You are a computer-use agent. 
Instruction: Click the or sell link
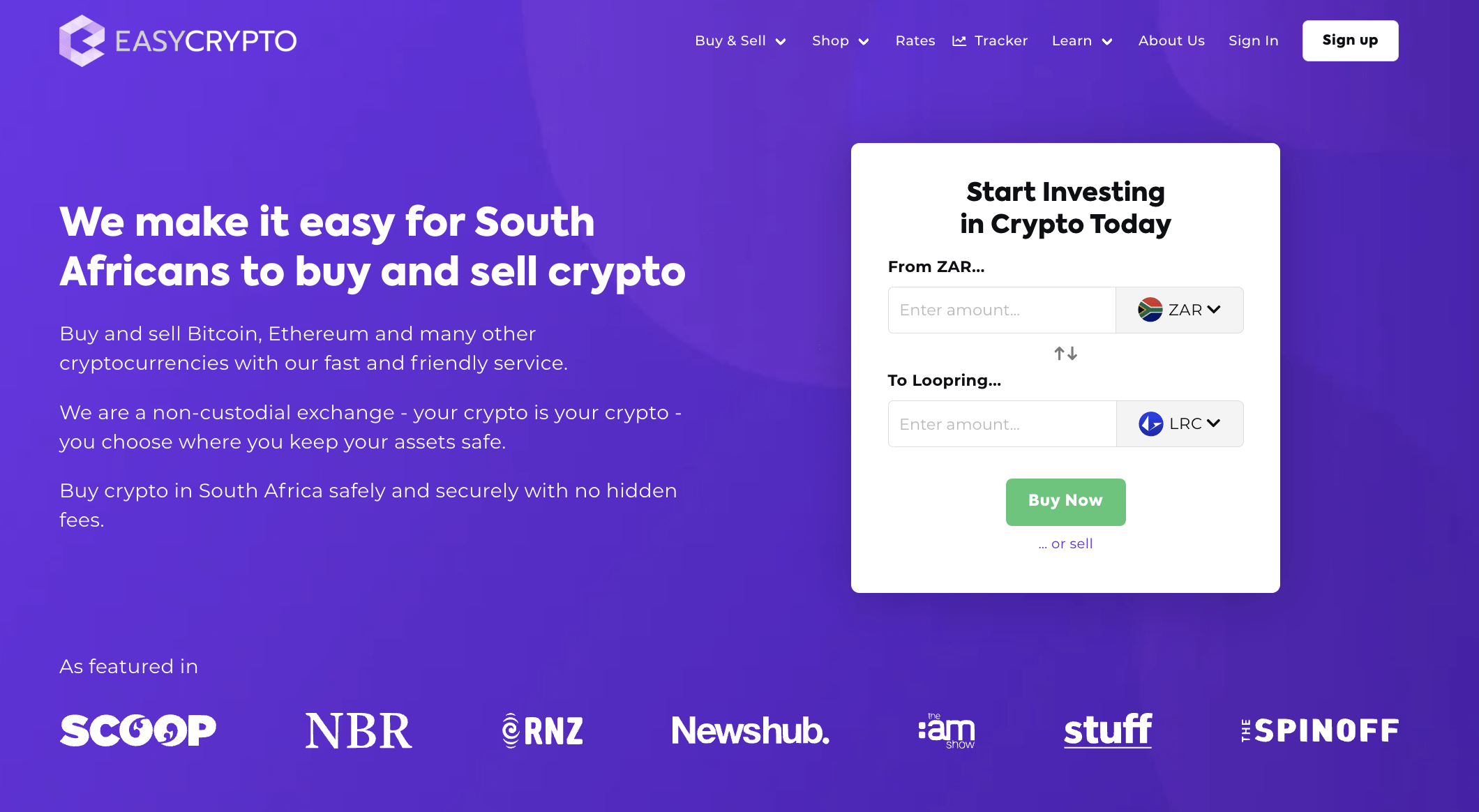tap(1065, 543)
